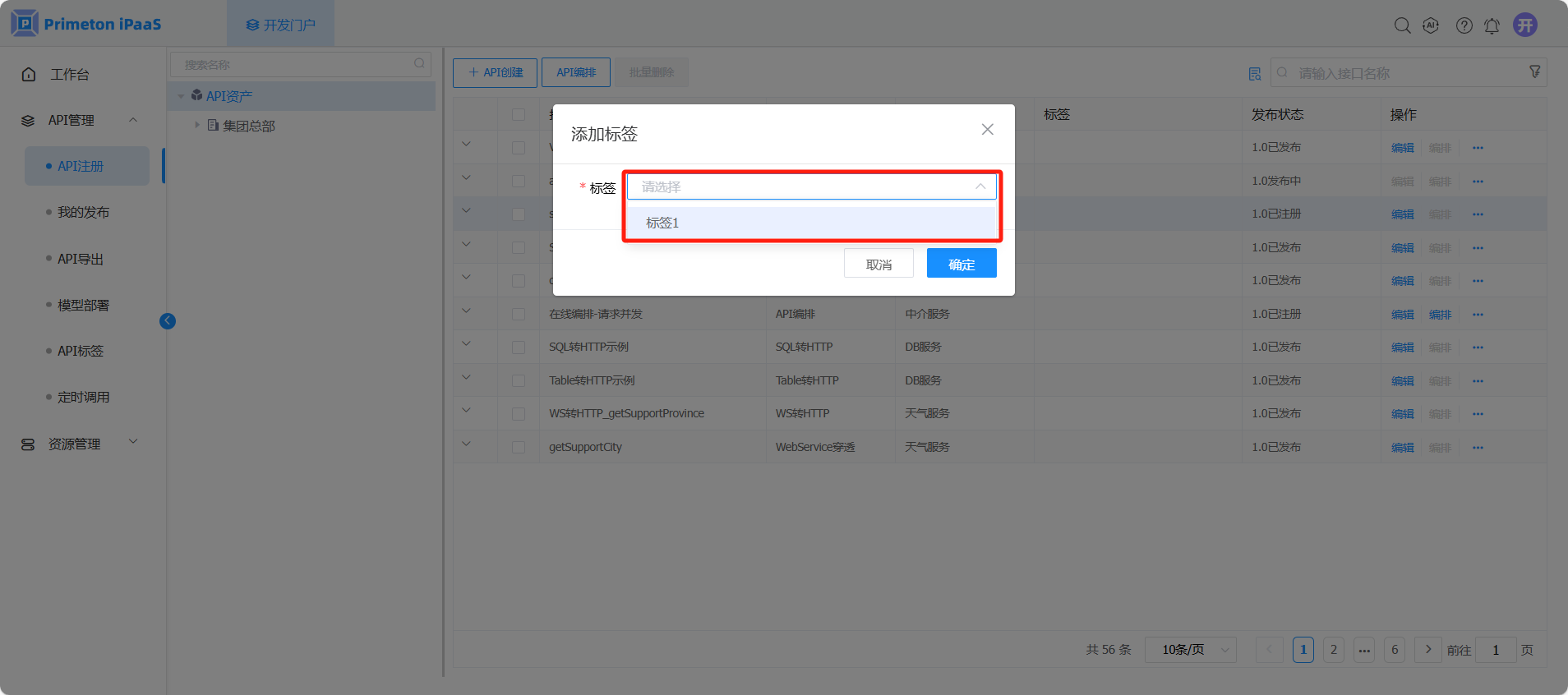Check the box for the SQL转HTTP示例 row
Image resolution: width=1568 pixels, height=695 pixels.
point(519,347)
